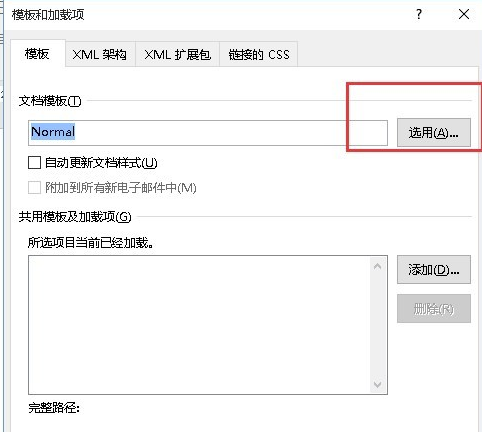Image resolution: width=482 pixels, height=432 pixels.
Task: Select the XML 扩展包 tab
Action: [177, 54]
